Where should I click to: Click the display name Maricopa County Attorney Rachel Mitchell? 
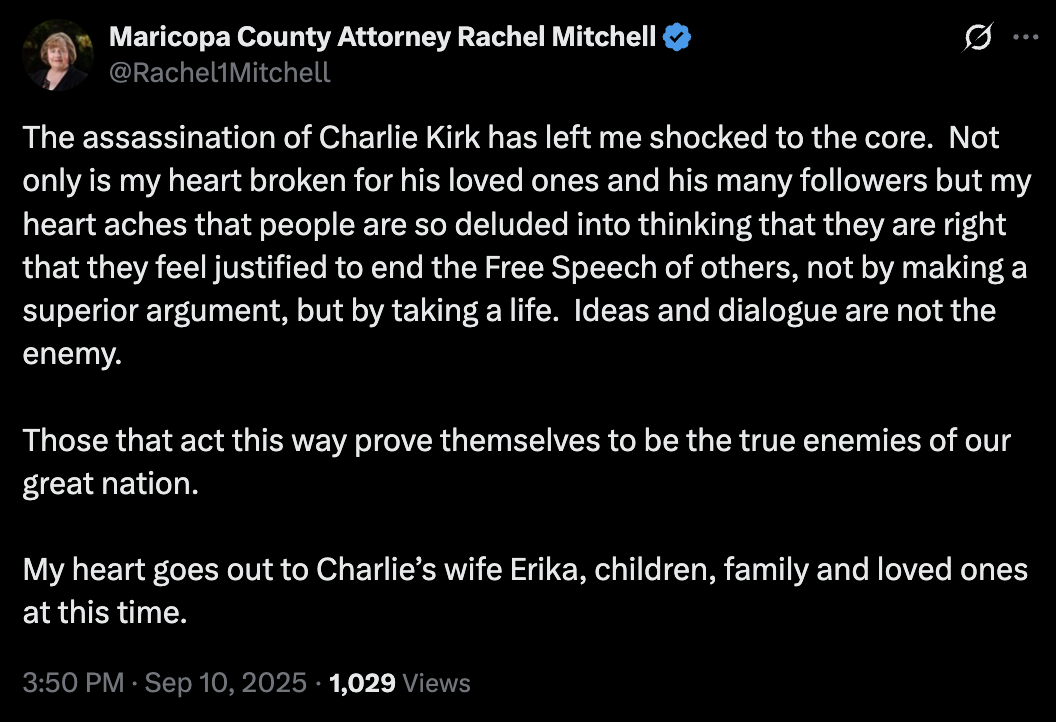[x=382, y=38]
